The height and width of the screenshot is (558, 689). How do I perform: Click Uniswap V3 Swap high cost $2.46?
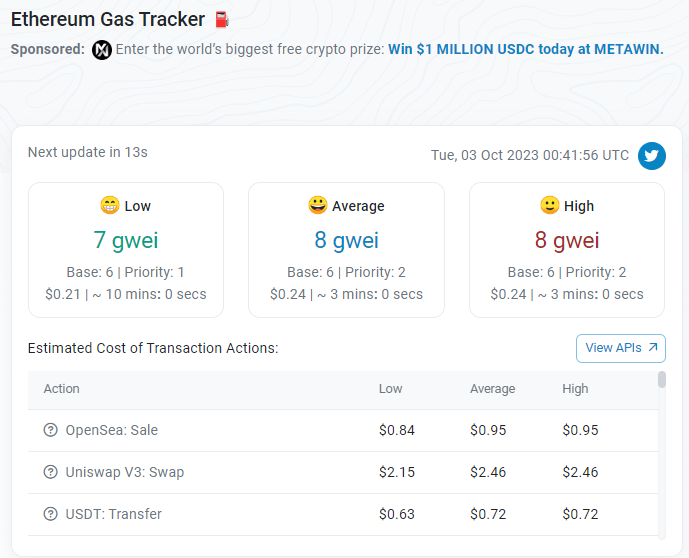(x=580, y=472)
